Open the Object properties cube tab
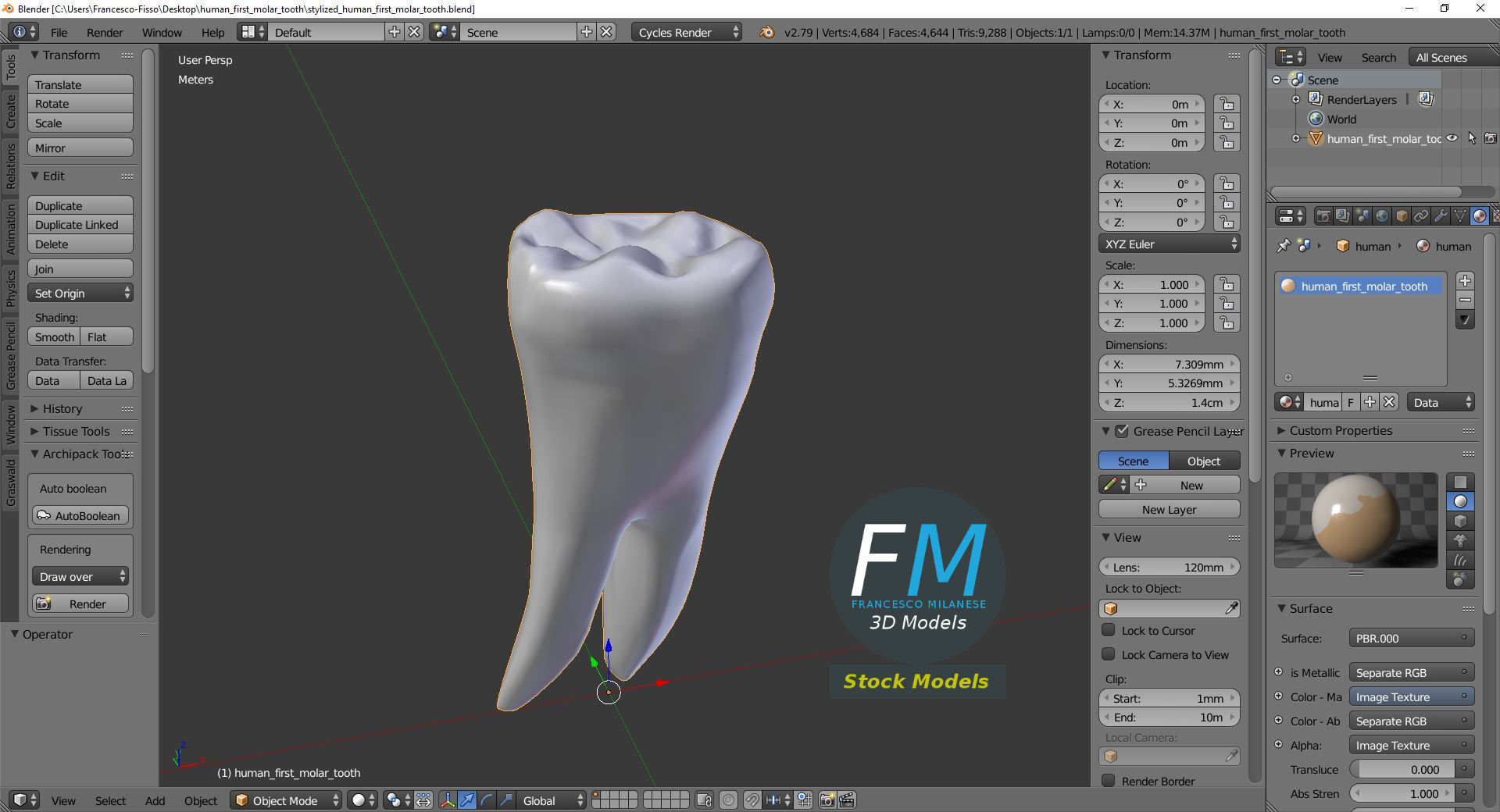The height and width of the screenshot is (812, 1500). coord(1402,216)
